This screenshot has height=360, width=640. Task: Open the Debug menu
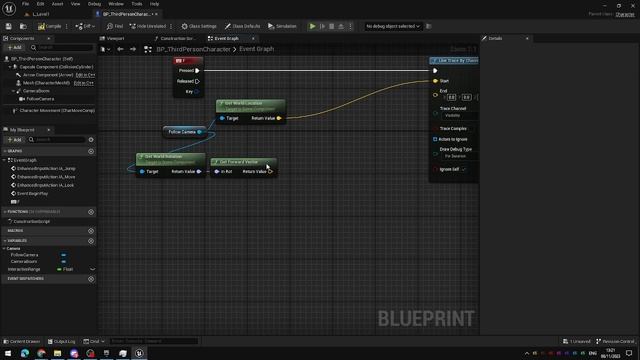[x=94, y=4]
